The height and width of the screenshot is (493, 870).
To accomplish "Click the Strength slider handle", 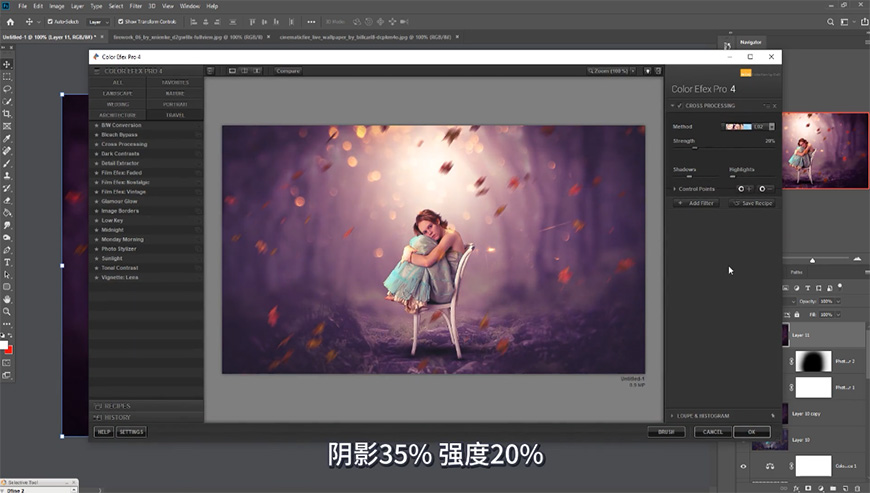I will pyautogui.click(x=694, y=148).
